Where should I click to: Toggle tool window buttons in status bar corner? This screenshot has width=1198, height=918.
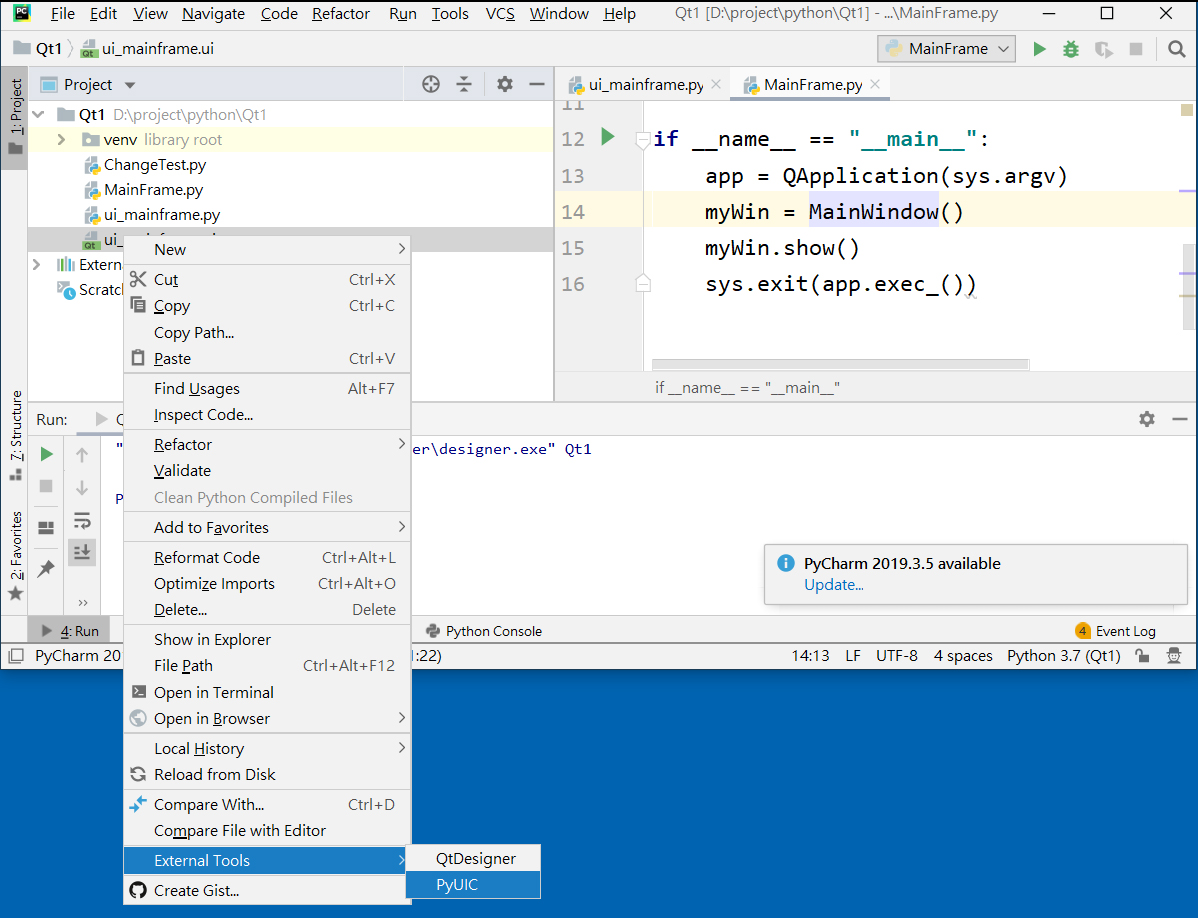(15, 655)
